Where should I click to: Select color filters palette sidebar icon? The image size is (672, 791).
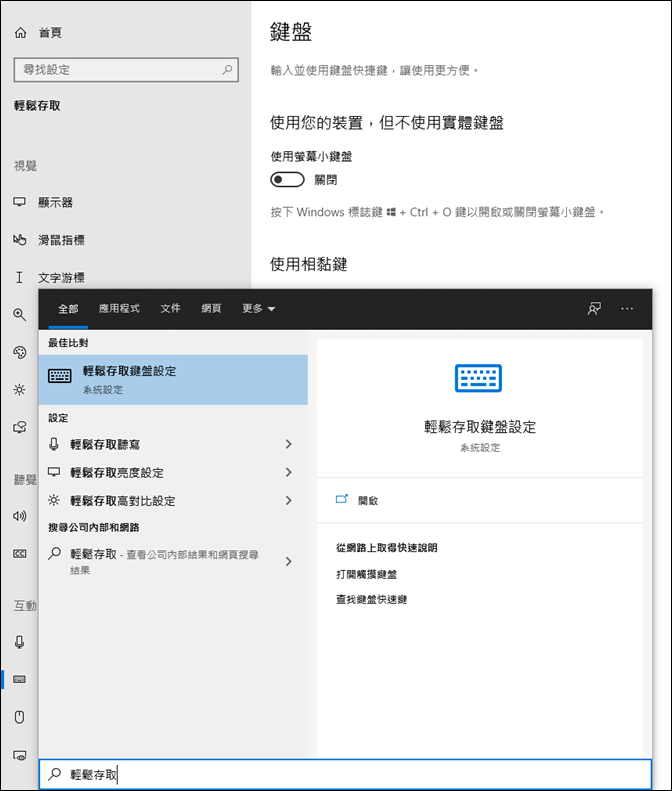tap(20, 352)
